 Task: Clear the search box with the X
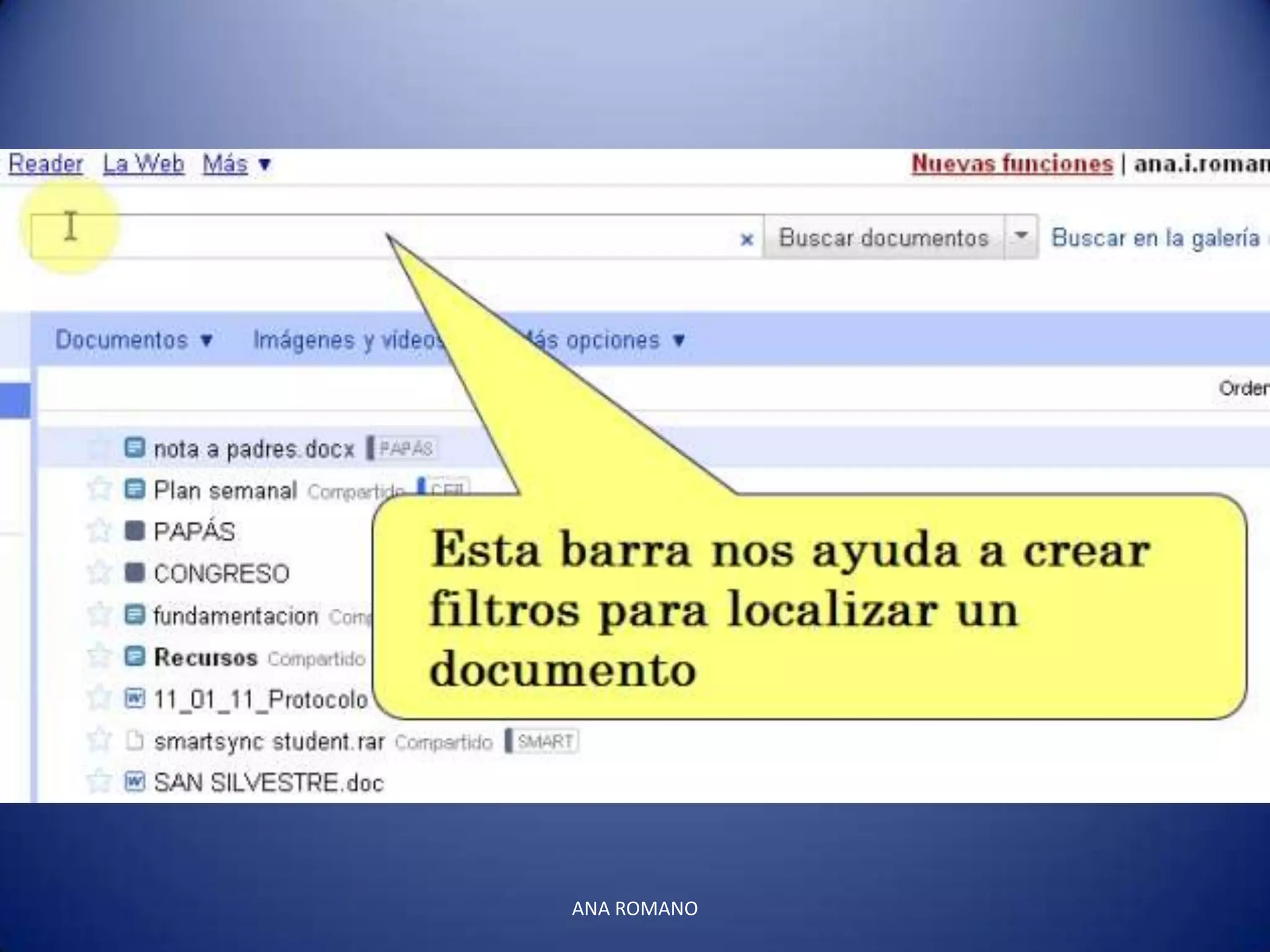click(x=747, y=239)
